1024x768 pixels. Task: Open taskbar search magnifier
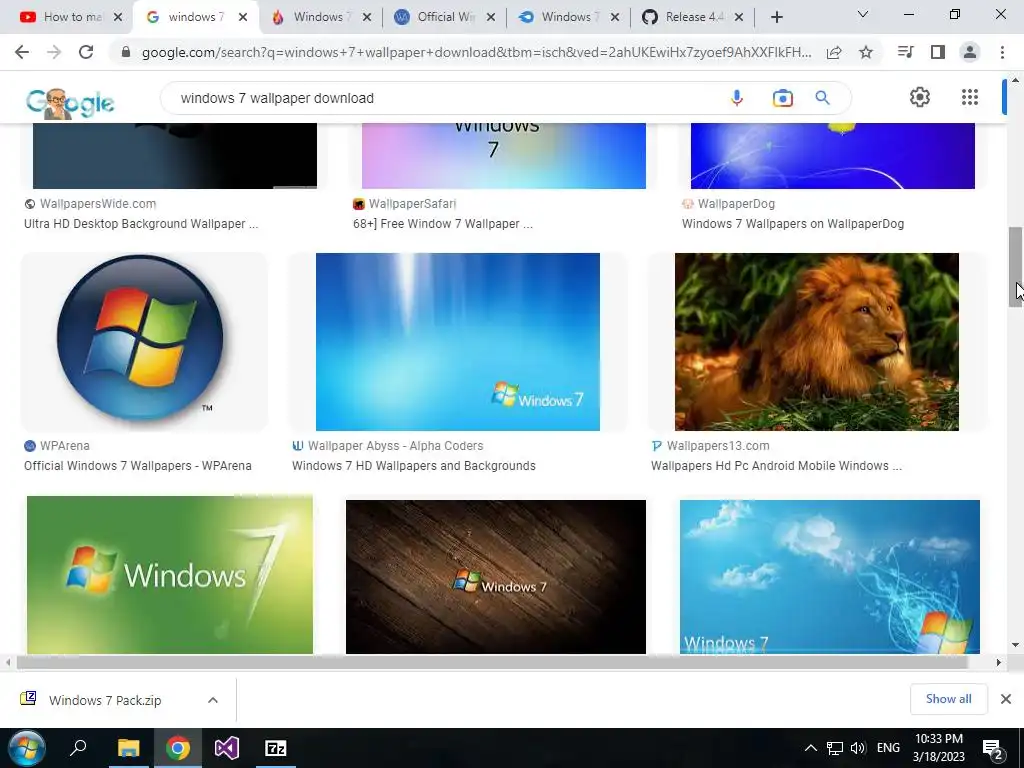click(78, 748)
